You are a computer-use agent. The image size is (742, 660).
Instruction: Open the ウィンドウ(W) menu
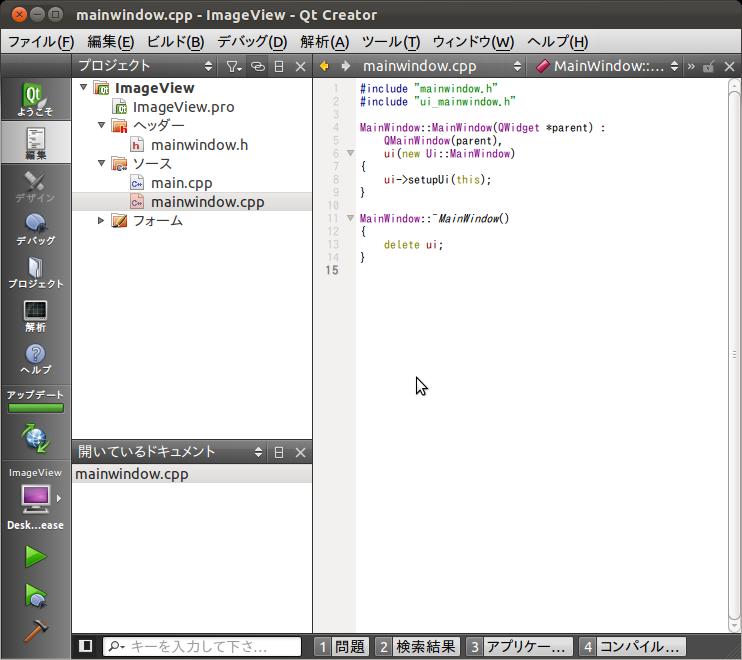(x=474, y=42)
